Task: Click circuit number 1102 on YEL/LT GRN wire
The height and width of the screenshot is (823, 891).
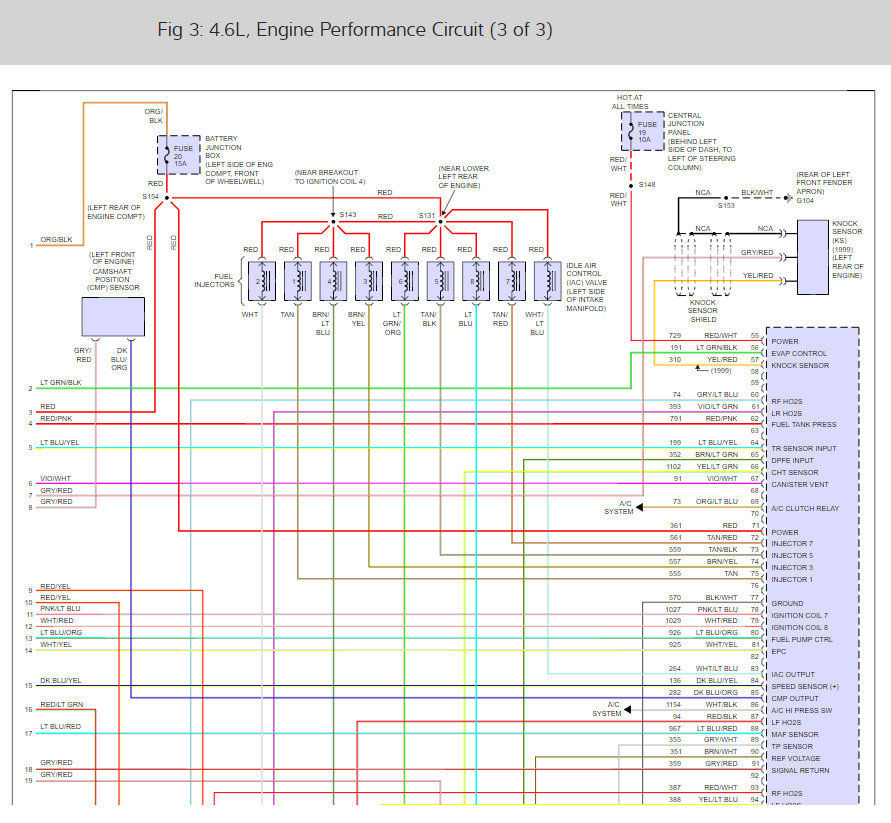Action: pos(673,466)
